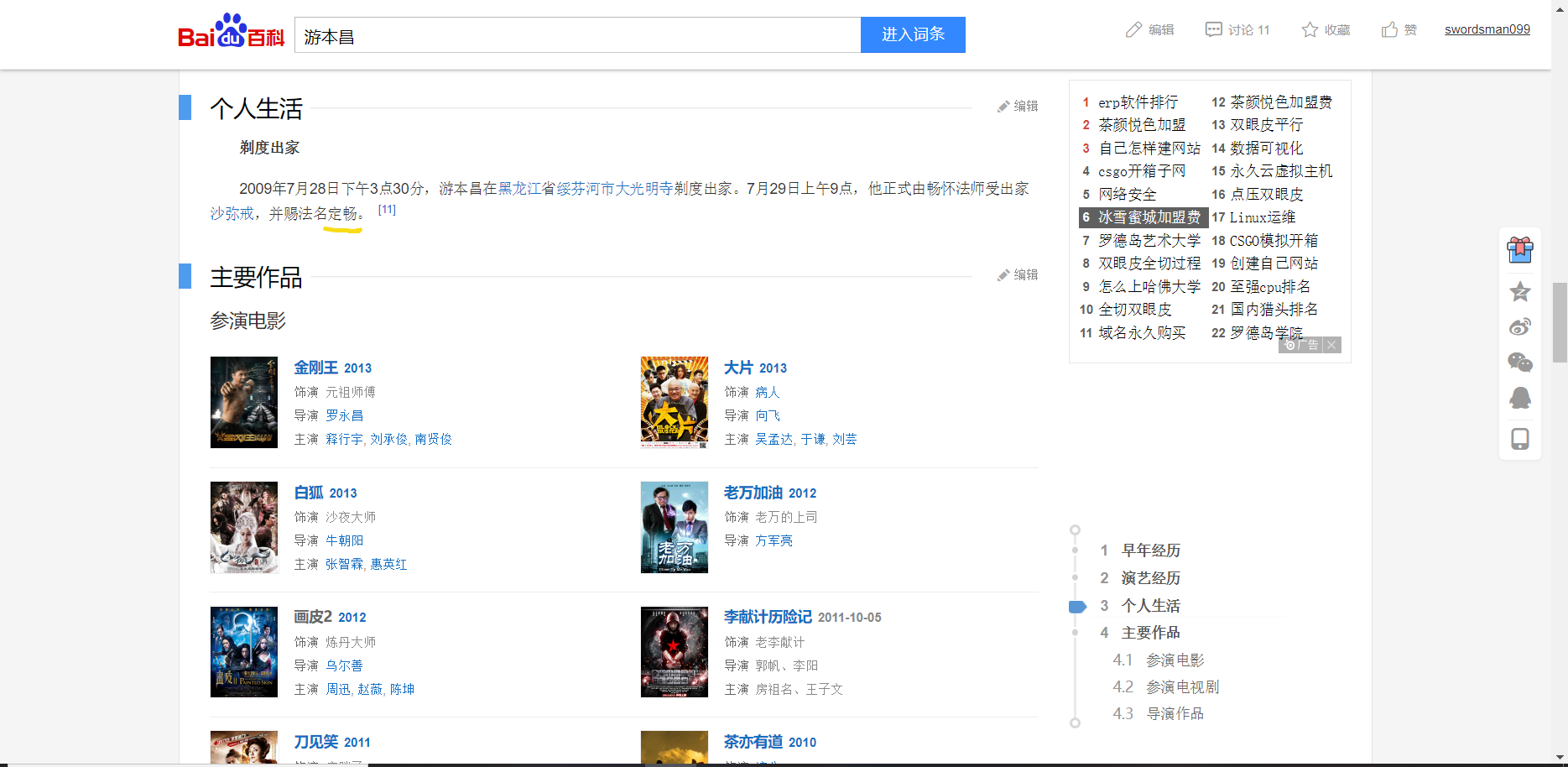Open actor 惠英红 link
The image size is (1568, 767).
(x=388, y=564)
